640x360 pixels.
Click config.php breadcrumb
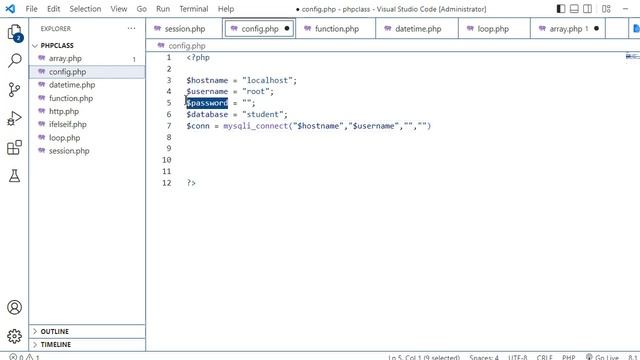pos(187,46)
